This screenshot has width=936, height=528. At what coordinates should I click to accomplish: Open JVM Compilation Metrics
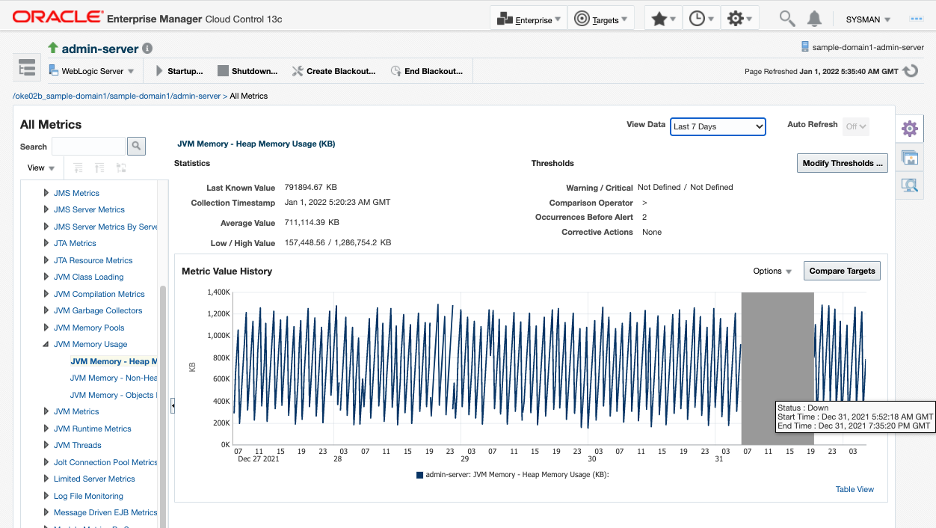(x=99, y=294)
